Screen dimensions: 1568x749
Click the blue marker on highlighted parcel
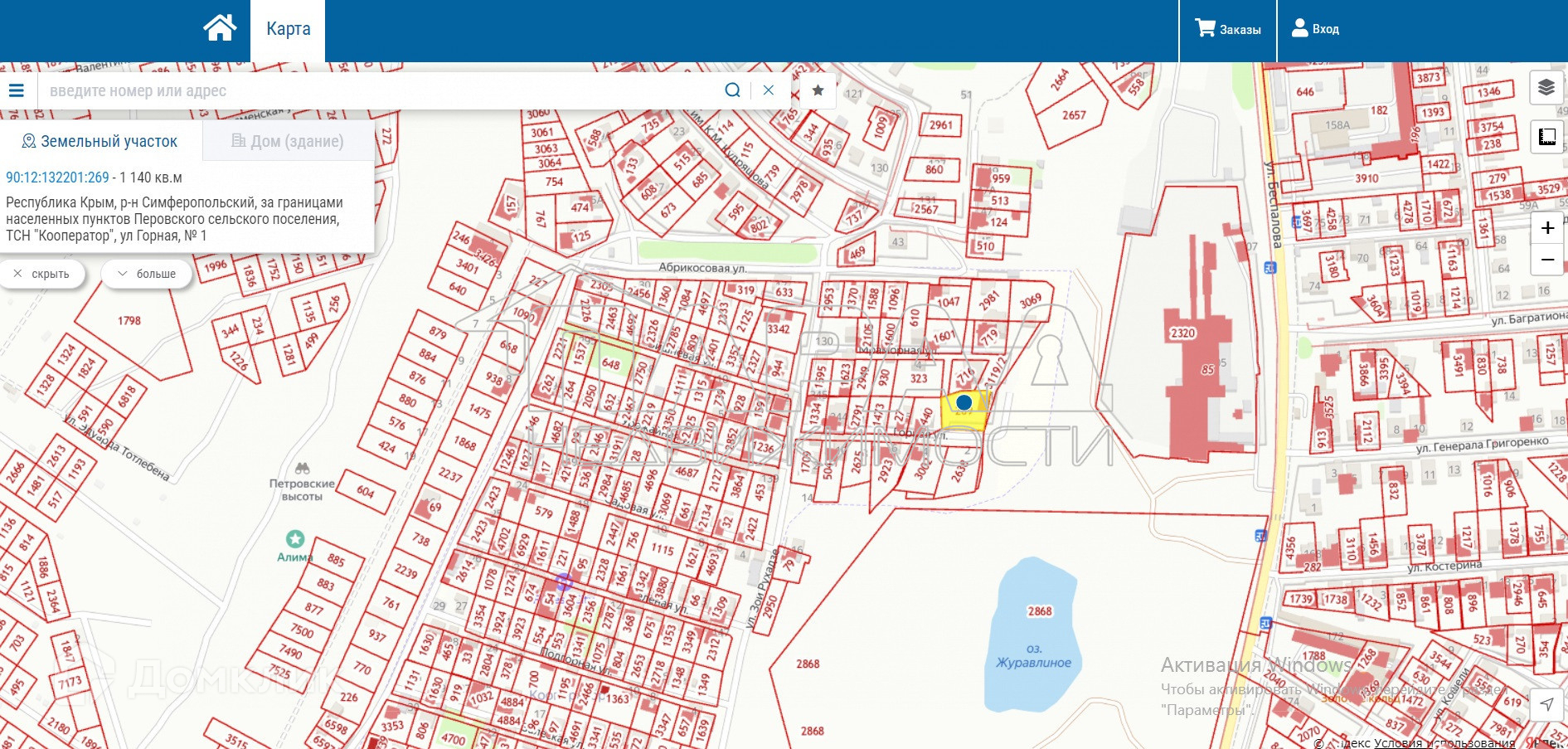tap(964, 403)
